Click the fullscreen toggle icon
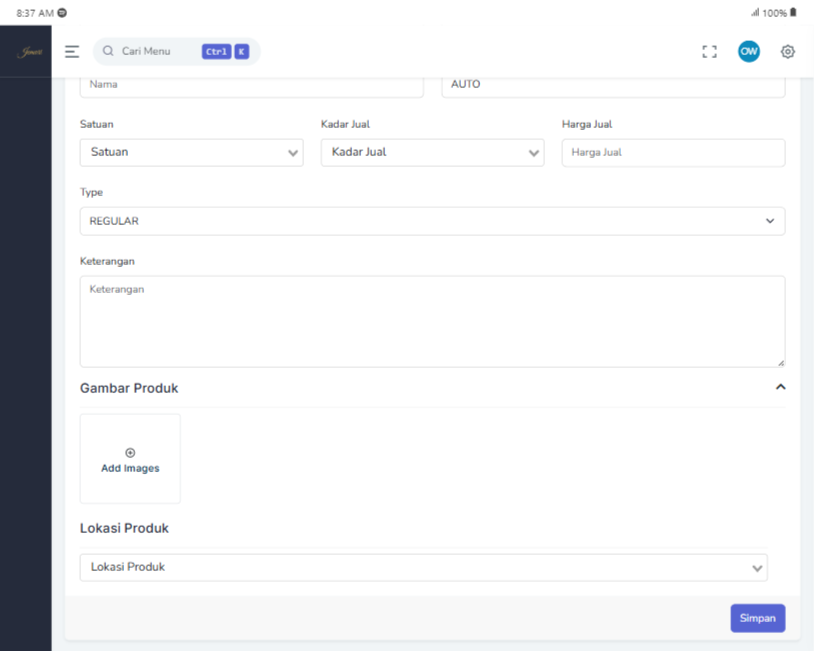The width and height of the screenshot is (814, 651). pos(710,52)
